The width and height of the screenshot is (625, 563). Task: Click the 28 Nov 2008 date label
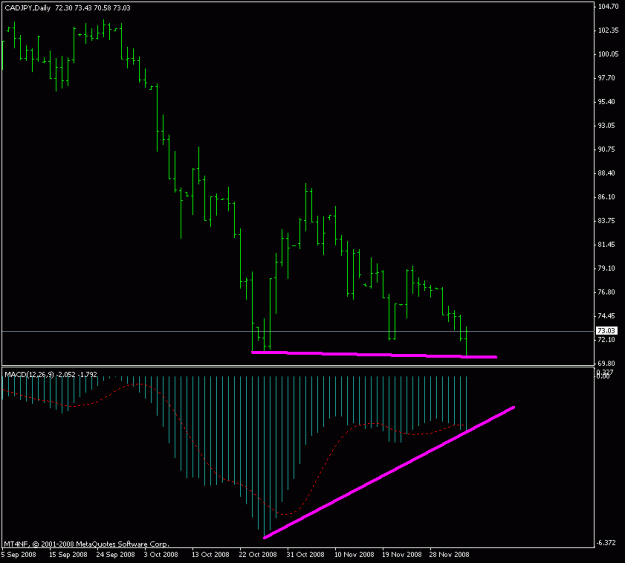pos(449,555)
